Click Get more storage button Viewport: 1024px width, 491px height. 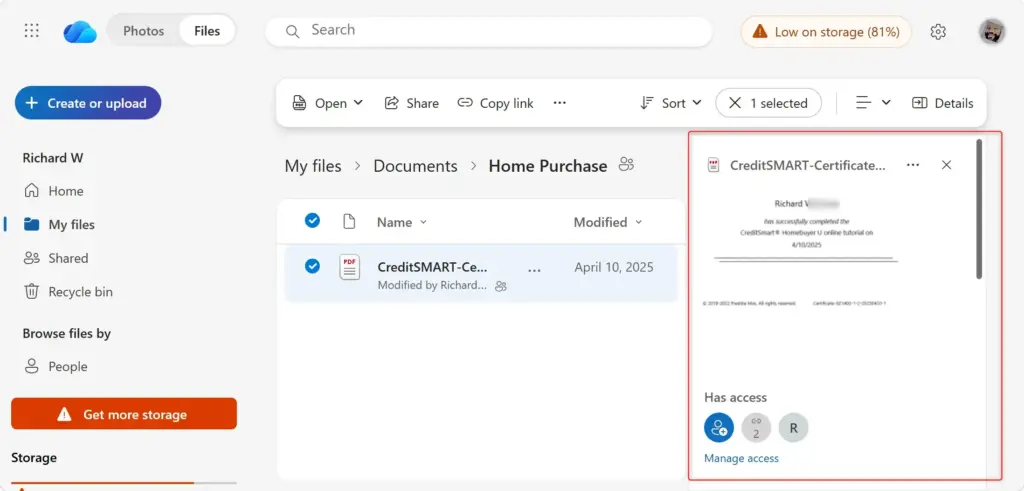click(124, 414)
